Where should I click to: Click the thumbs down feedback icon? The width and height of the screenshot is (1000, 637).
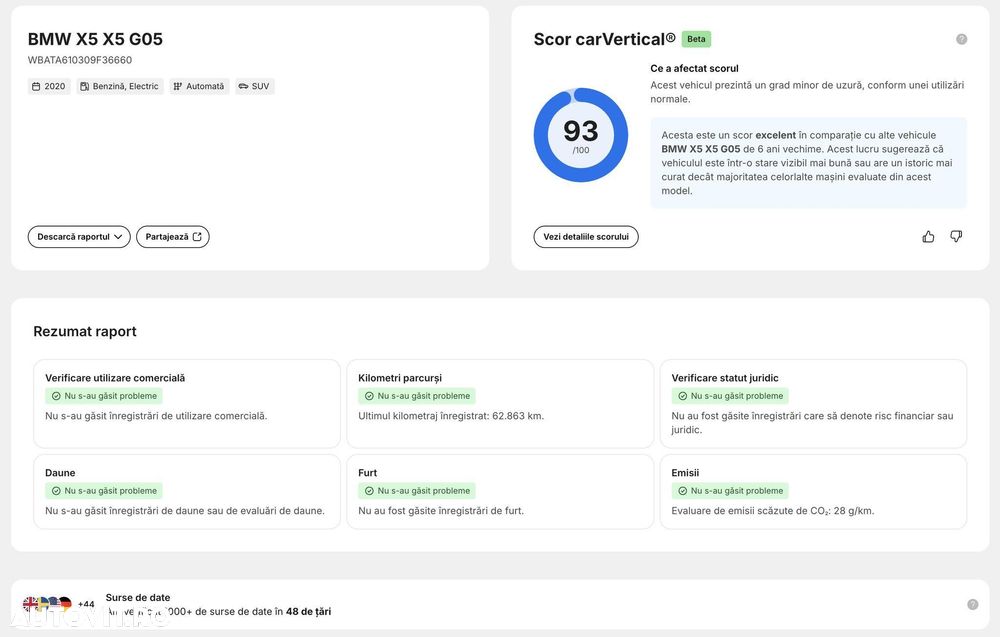point(956,237)
